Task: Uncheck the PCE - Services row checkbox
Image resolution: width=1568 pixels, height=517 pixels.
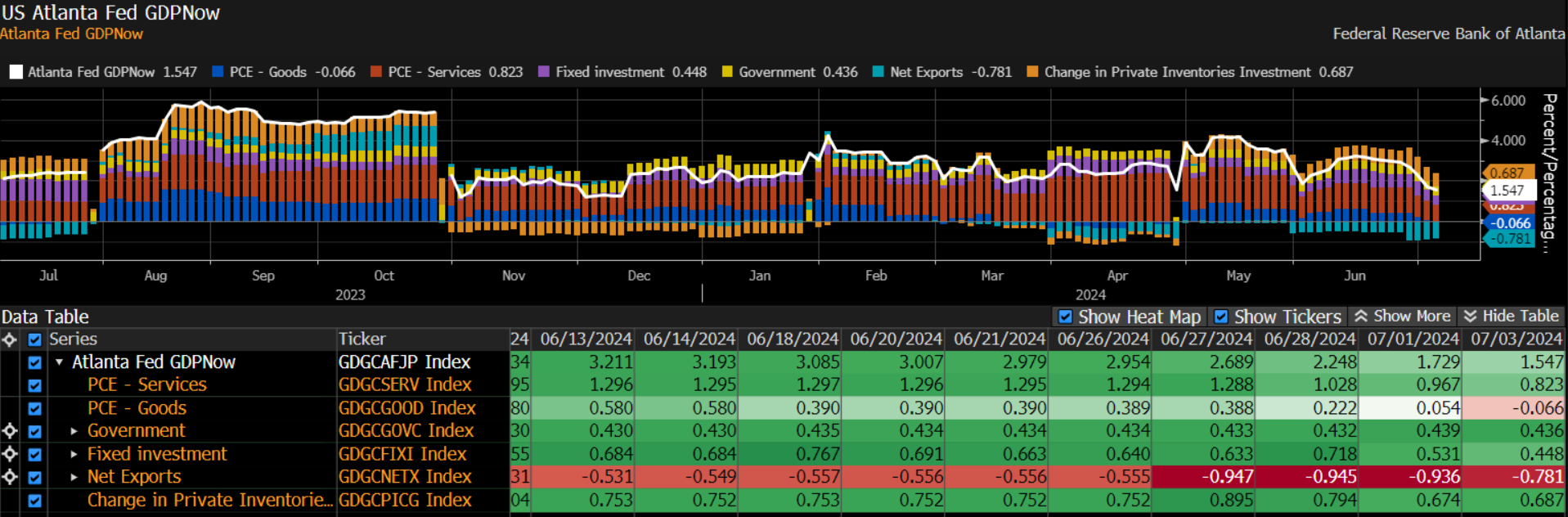Action: [34, 385]
